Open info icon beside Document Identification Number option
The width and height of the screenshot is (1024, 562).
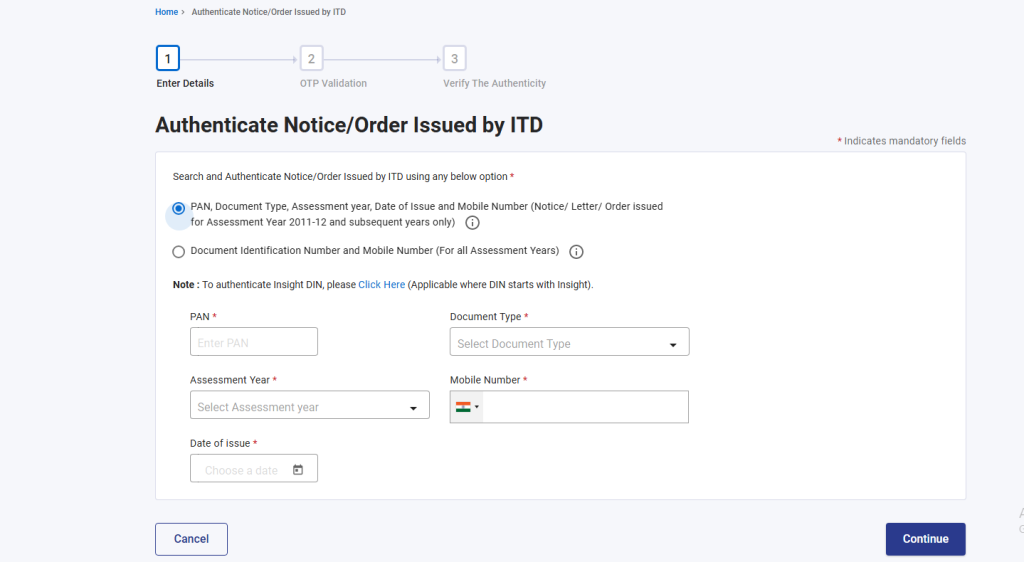click(x=576, y=251)
